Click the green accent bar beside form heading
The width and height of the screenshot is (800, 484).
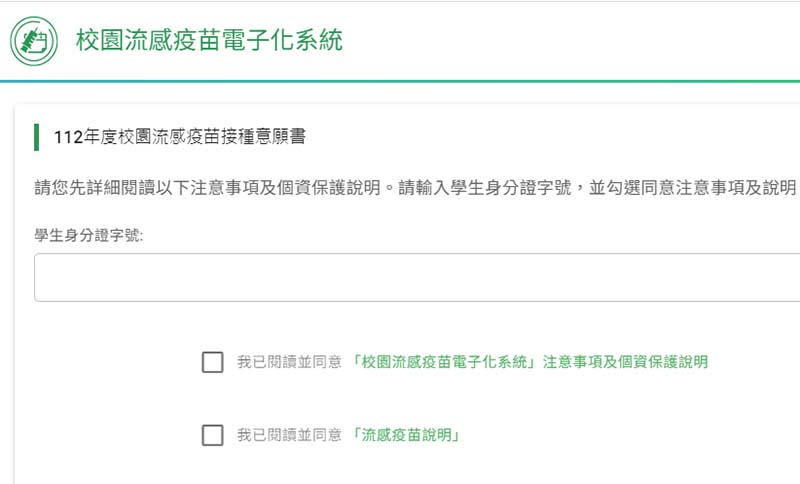point(37,137)
